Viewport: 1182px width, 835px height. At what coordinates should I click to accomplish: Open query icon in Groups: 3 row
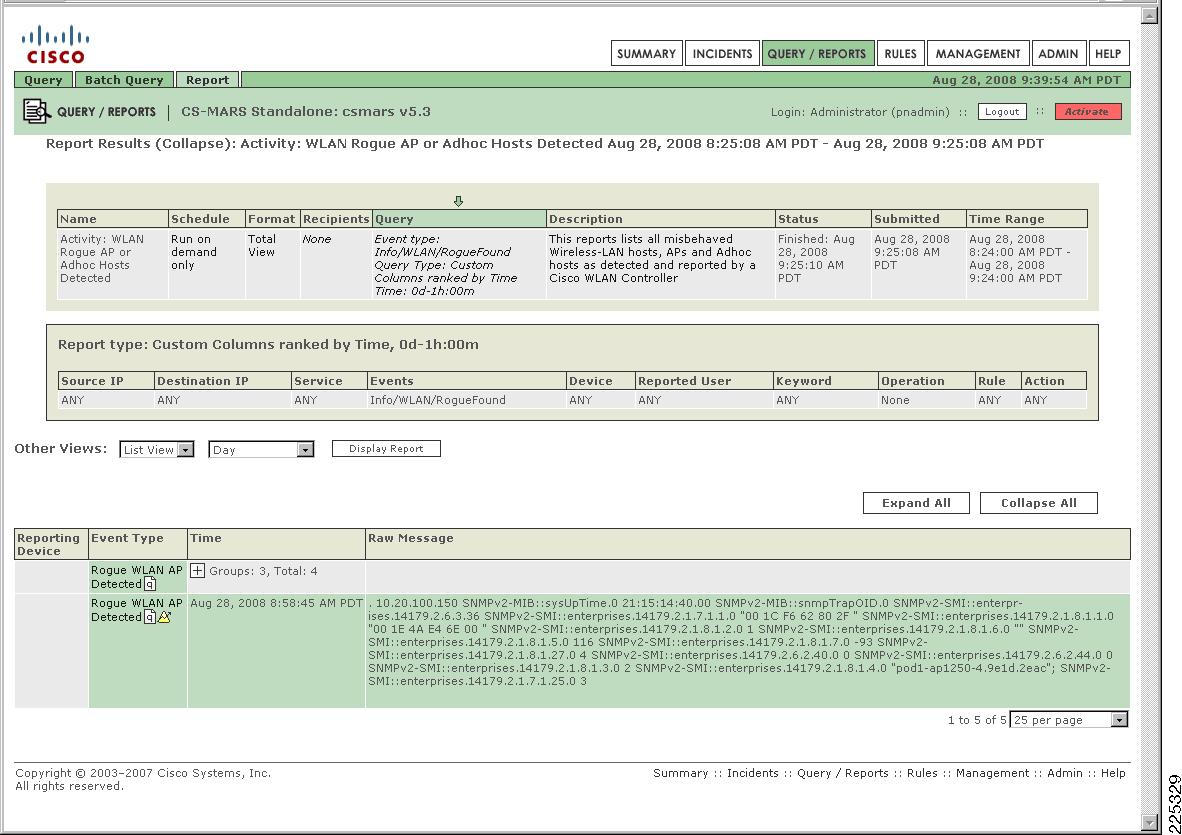point(150,584)
